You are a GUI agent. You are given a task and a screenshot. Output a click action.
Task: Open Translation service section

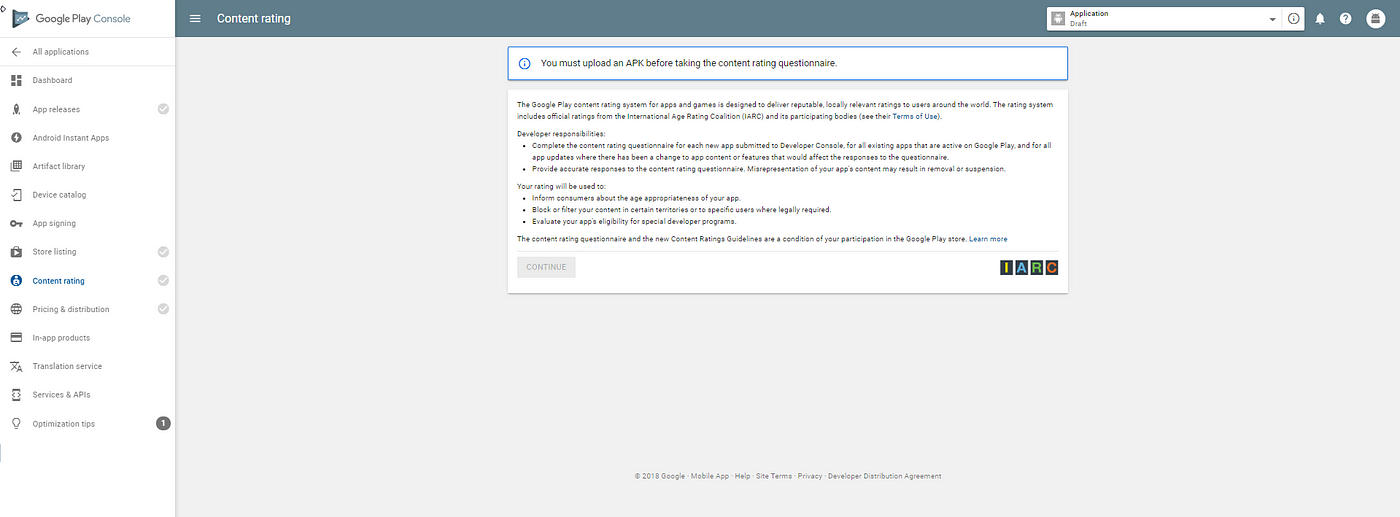tap(68, 366)
